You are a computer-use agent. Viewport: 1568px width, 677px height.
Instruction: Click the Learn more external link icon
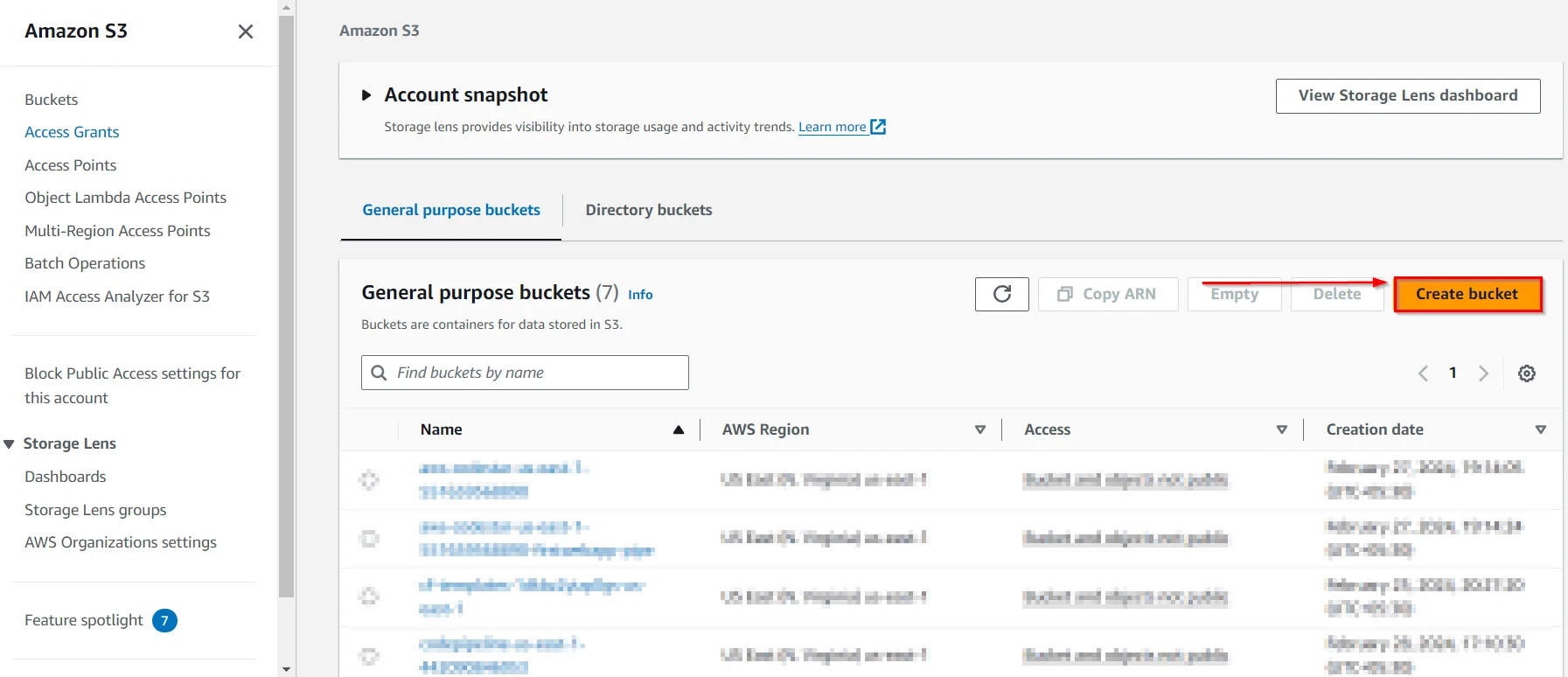pyautogui.click(x=878, y=127)
